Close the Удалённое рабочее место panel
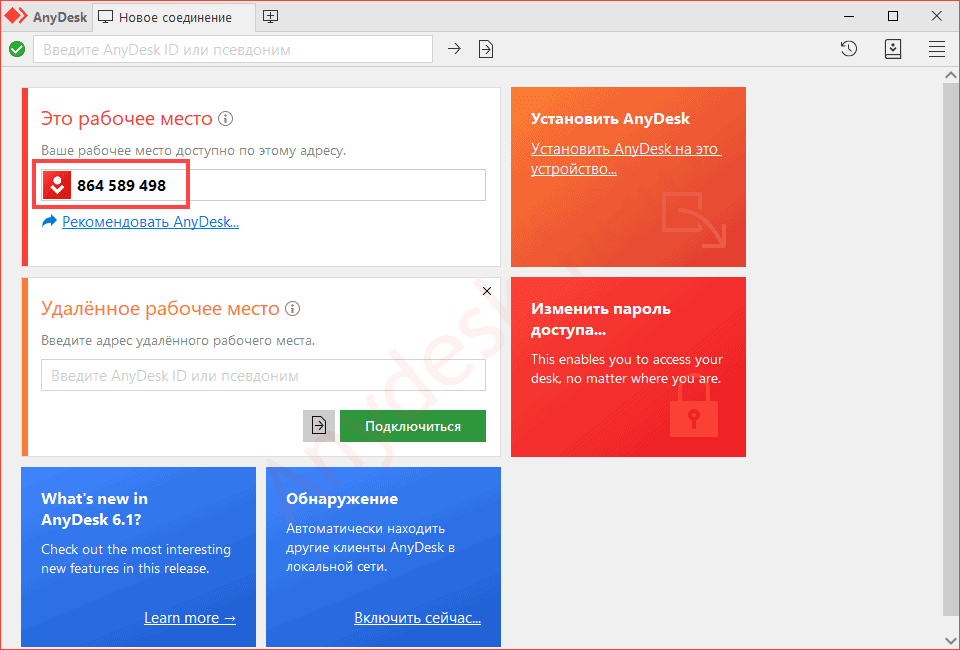 point(487,291)
